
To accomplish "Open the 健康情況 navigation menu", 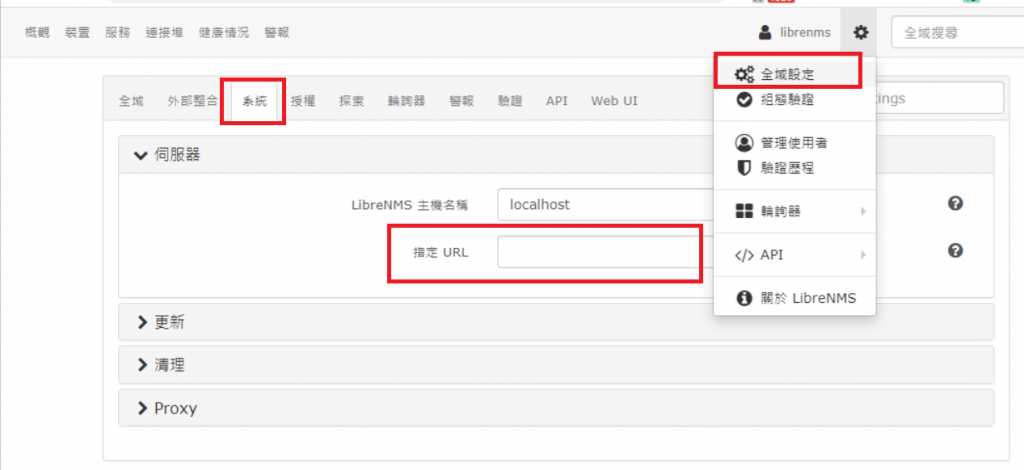I will tap(223, 33).
